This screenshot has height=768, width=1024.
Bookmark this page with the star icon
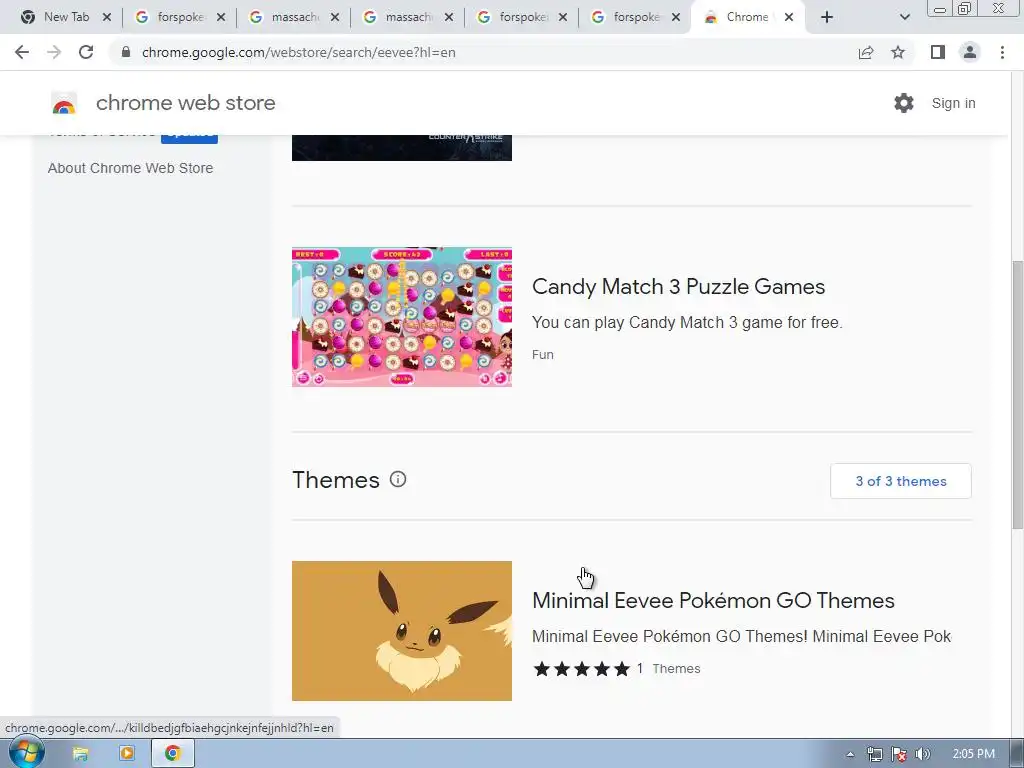tap(898, 52)
